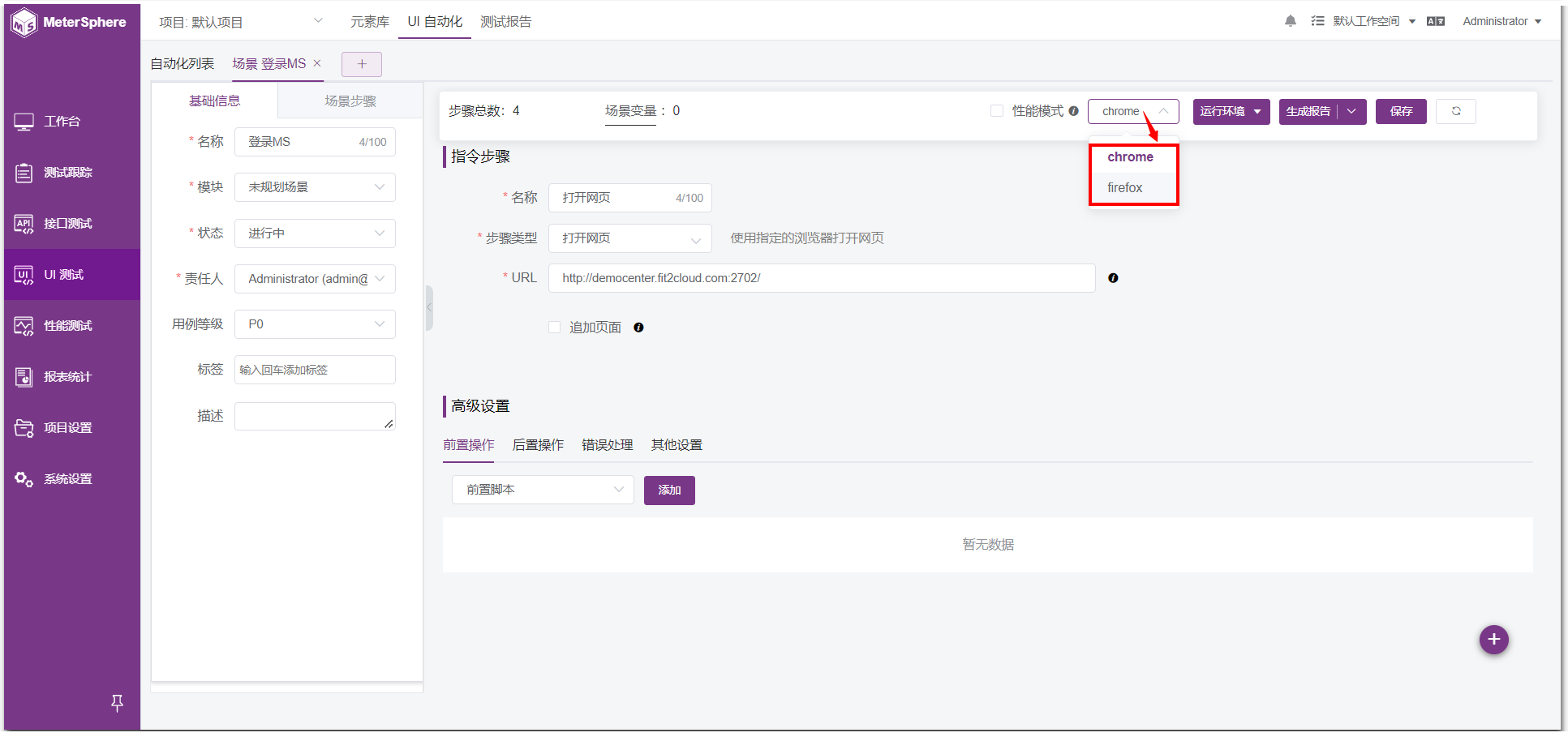
Task: Open 性能测试 in the sidebar
Action: [x=72, y=326]
